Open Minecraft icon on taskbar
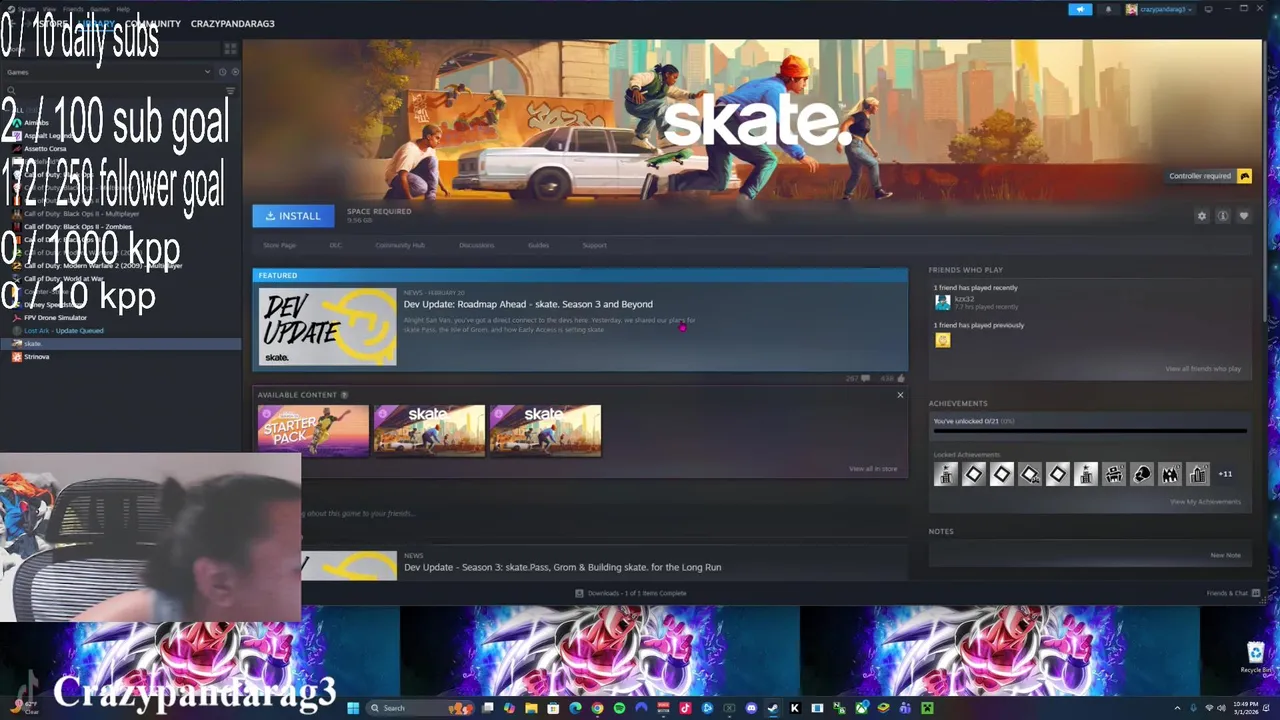Viewport: 1280px width, 720px height. click(927, 708)
